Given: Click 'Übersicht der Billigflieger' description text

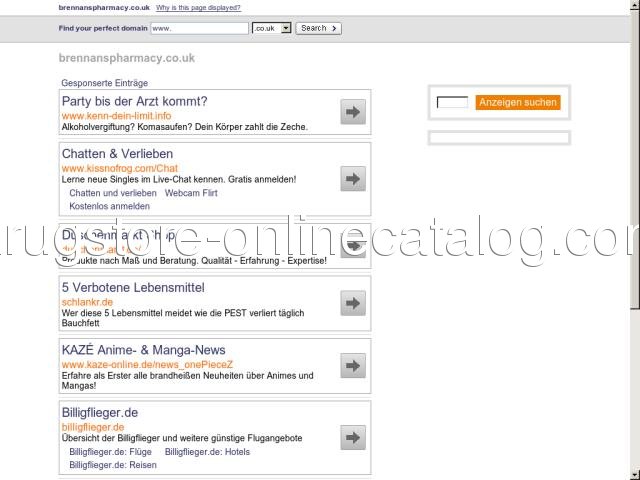Looking at the screenshot, I should coord(182,438).
